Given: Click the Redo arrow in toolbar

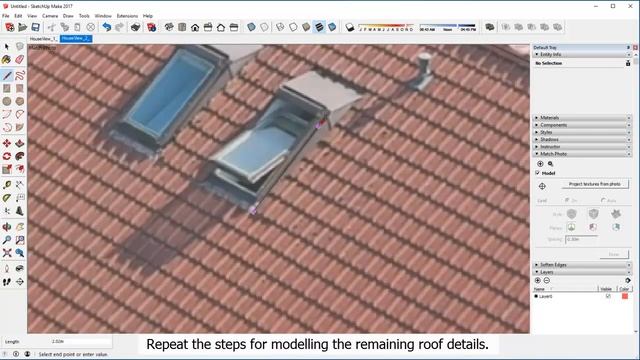Looking at the screenshot, I should [119, 27].
